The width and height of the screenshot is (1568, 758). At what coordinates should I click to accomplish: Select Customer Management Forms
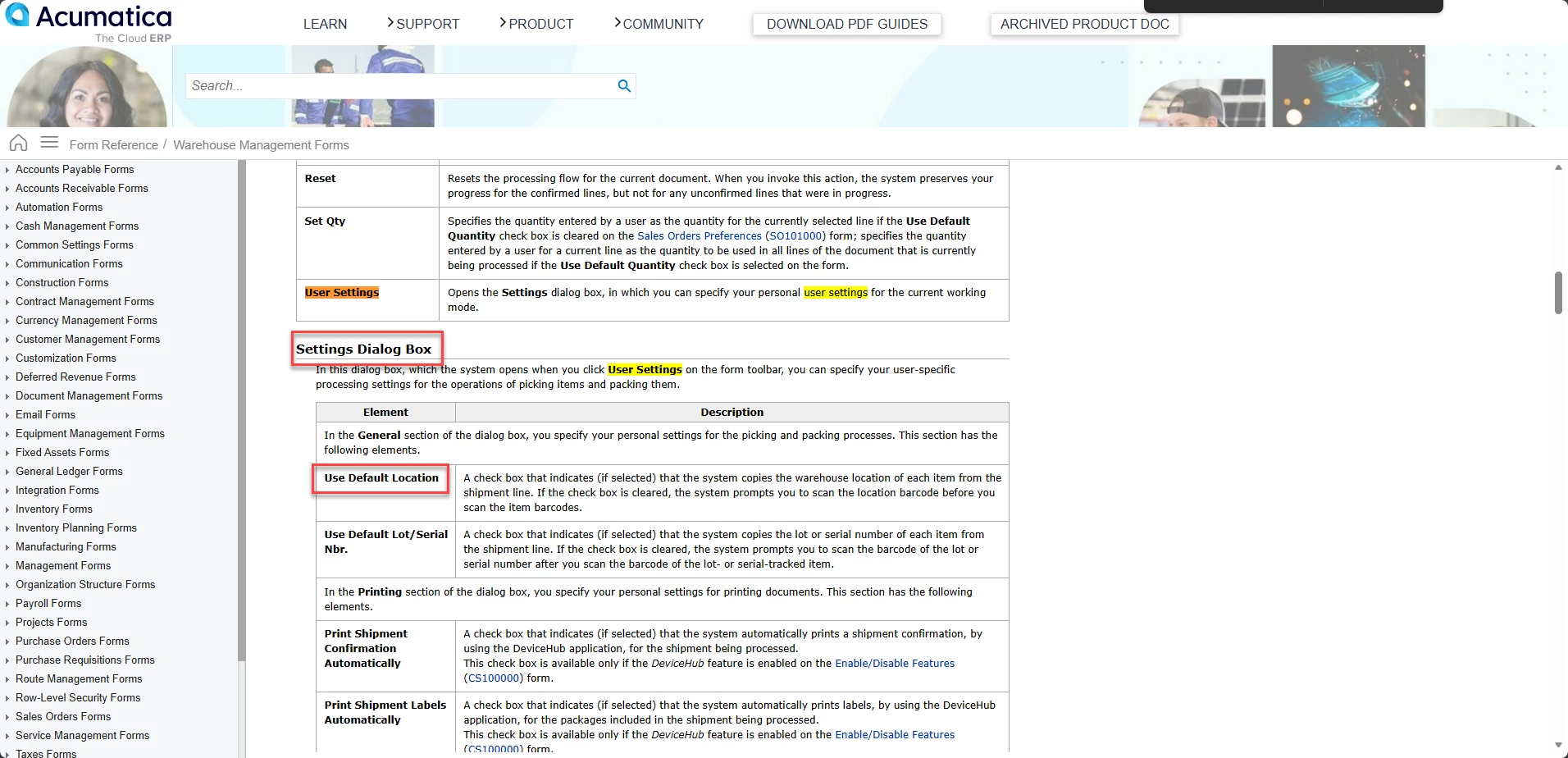click(88, 339)
